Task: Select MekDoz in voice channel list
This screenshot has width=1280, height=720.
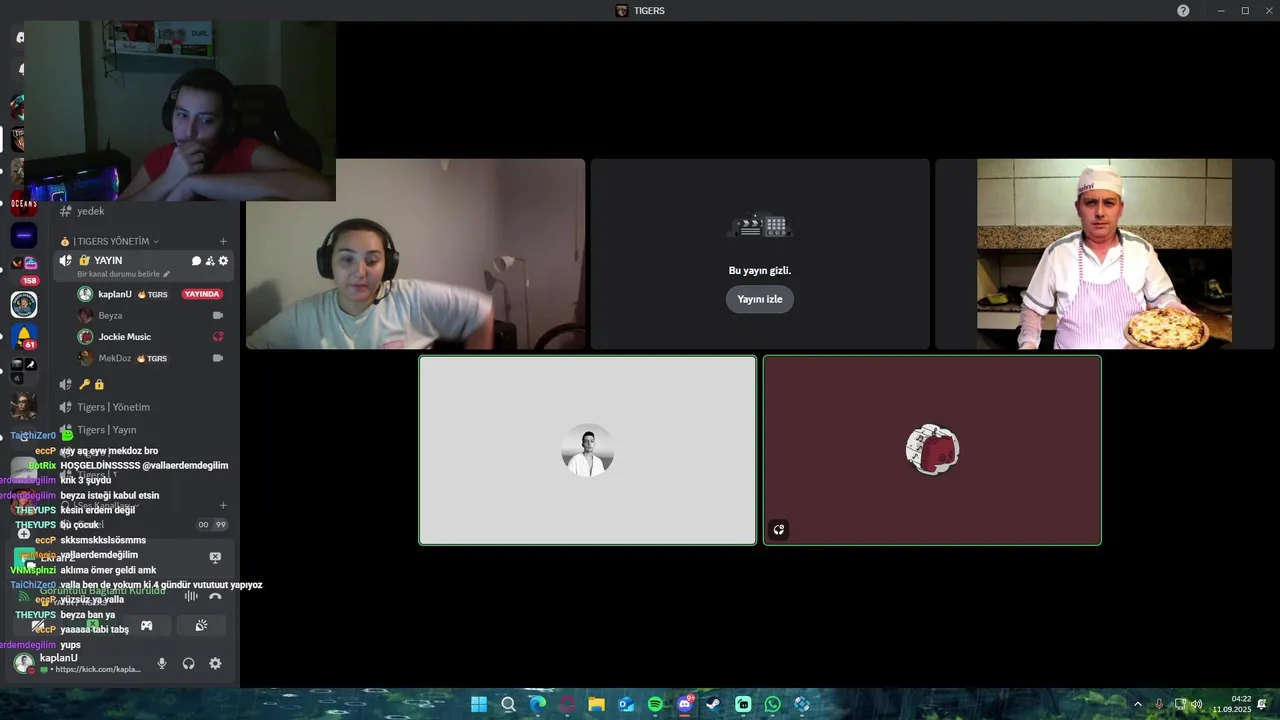Action: click(x=115, y=358)
